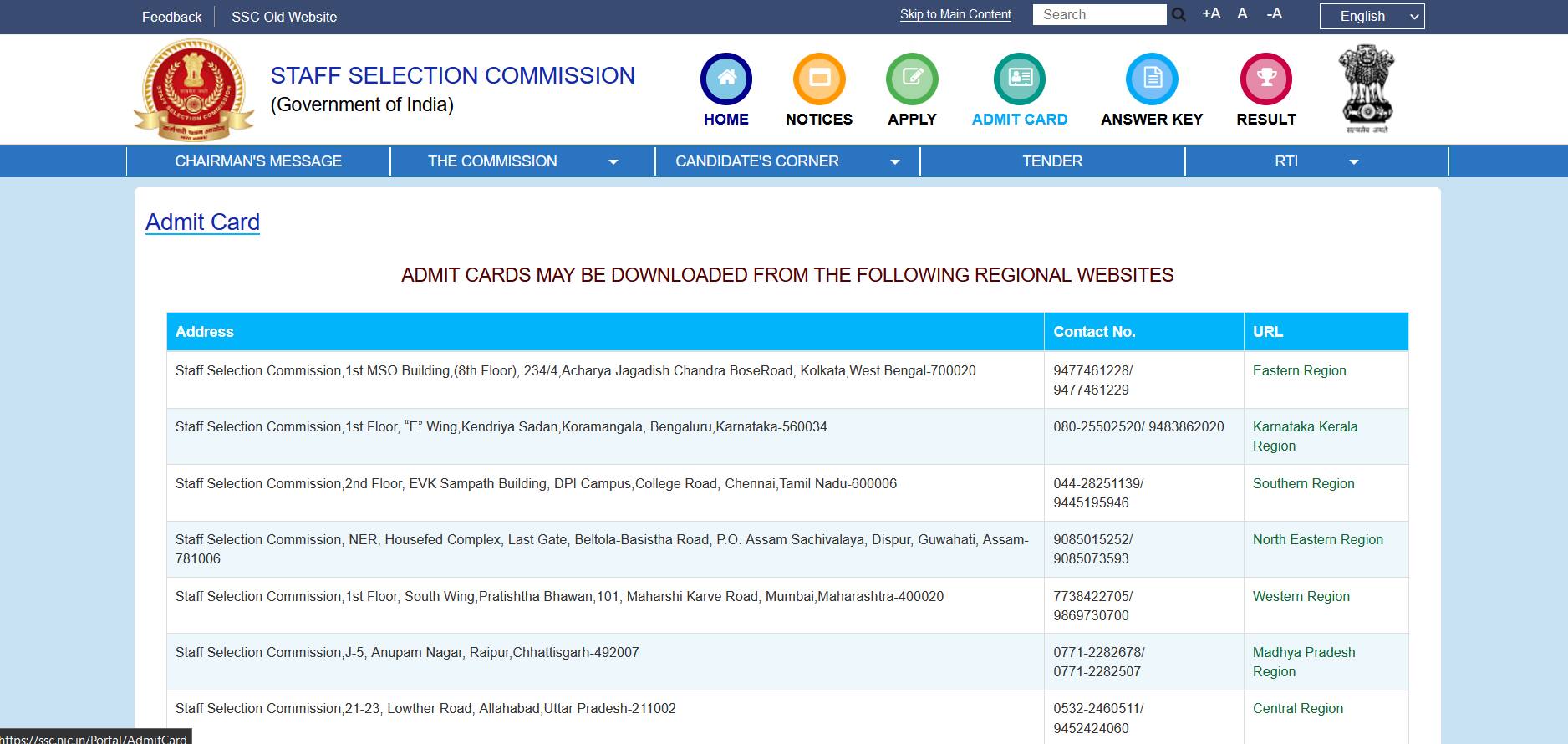Focus the Search input field
1568x744 pixels.
pyautogui.click(x=1099, y=15)
